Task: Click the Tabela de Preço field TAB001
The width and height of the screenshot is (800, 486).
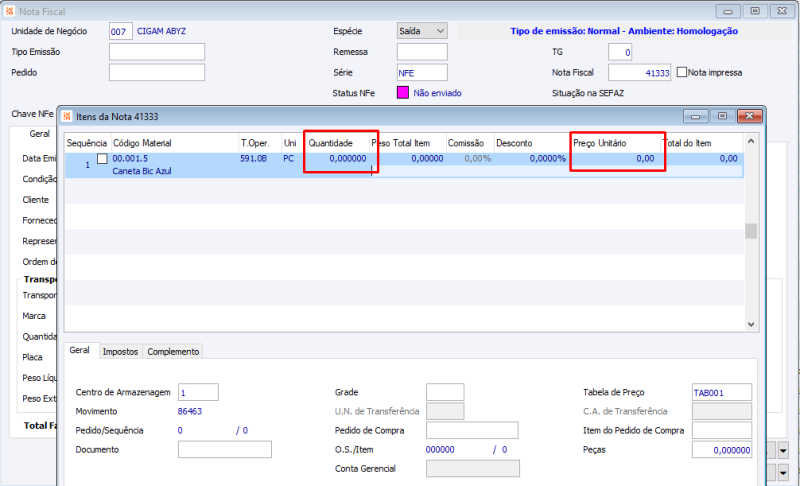Action: coord(721,392)
